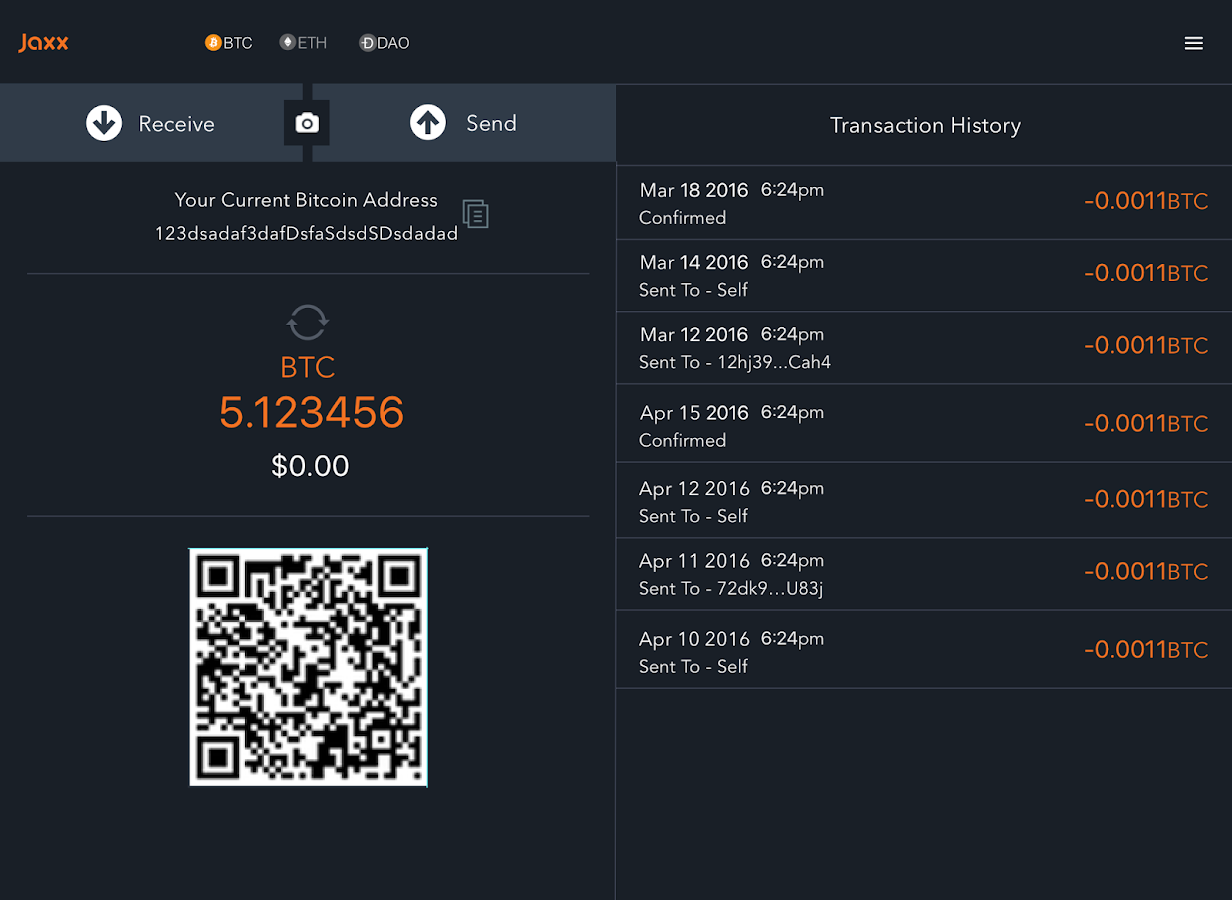
Task: Click 'Sent To - Self' under Apr 10
Action: click(x=693, y=666)
